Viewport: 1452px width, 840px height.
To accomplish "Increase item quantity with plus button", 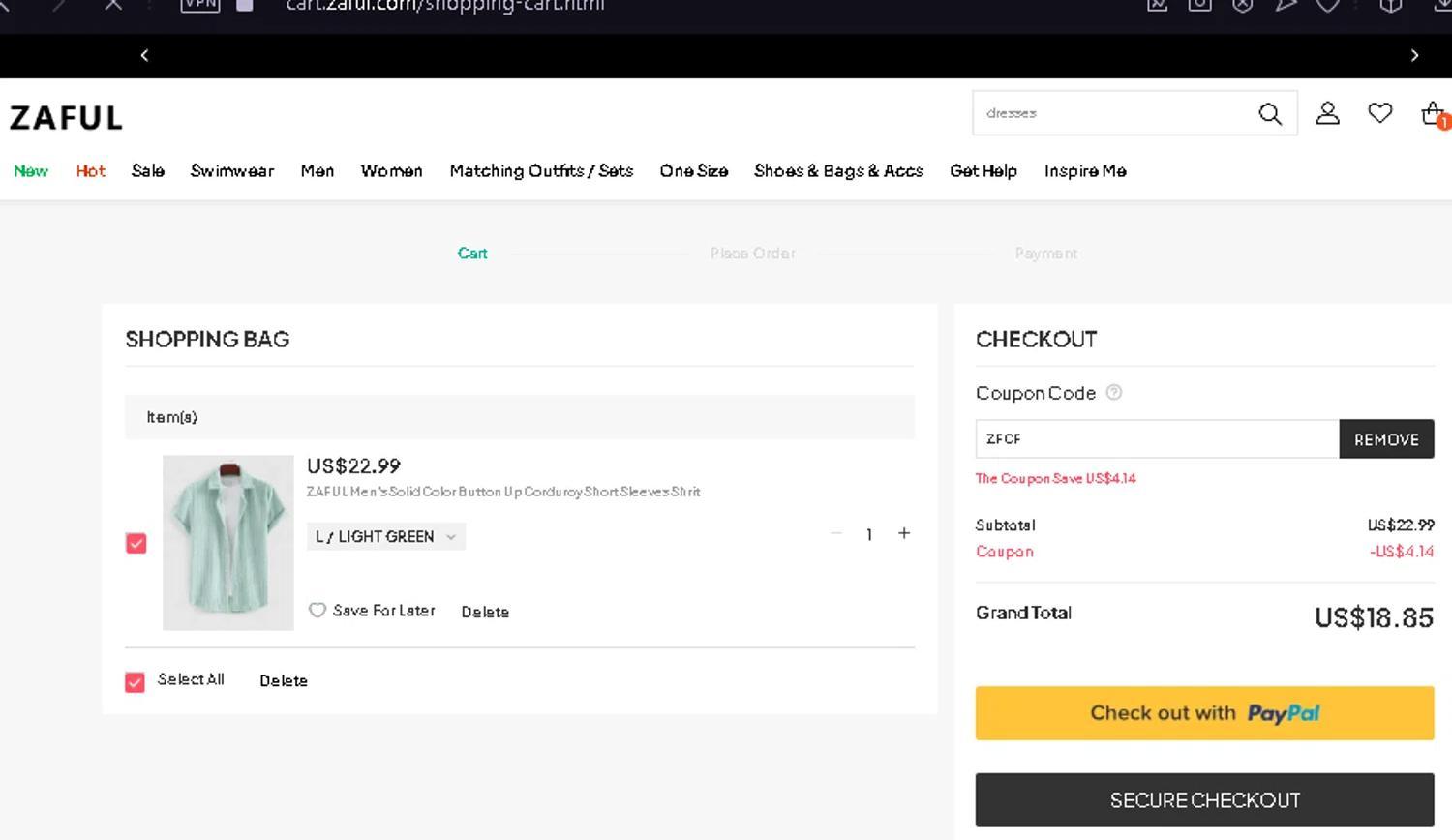I will 904,533.
